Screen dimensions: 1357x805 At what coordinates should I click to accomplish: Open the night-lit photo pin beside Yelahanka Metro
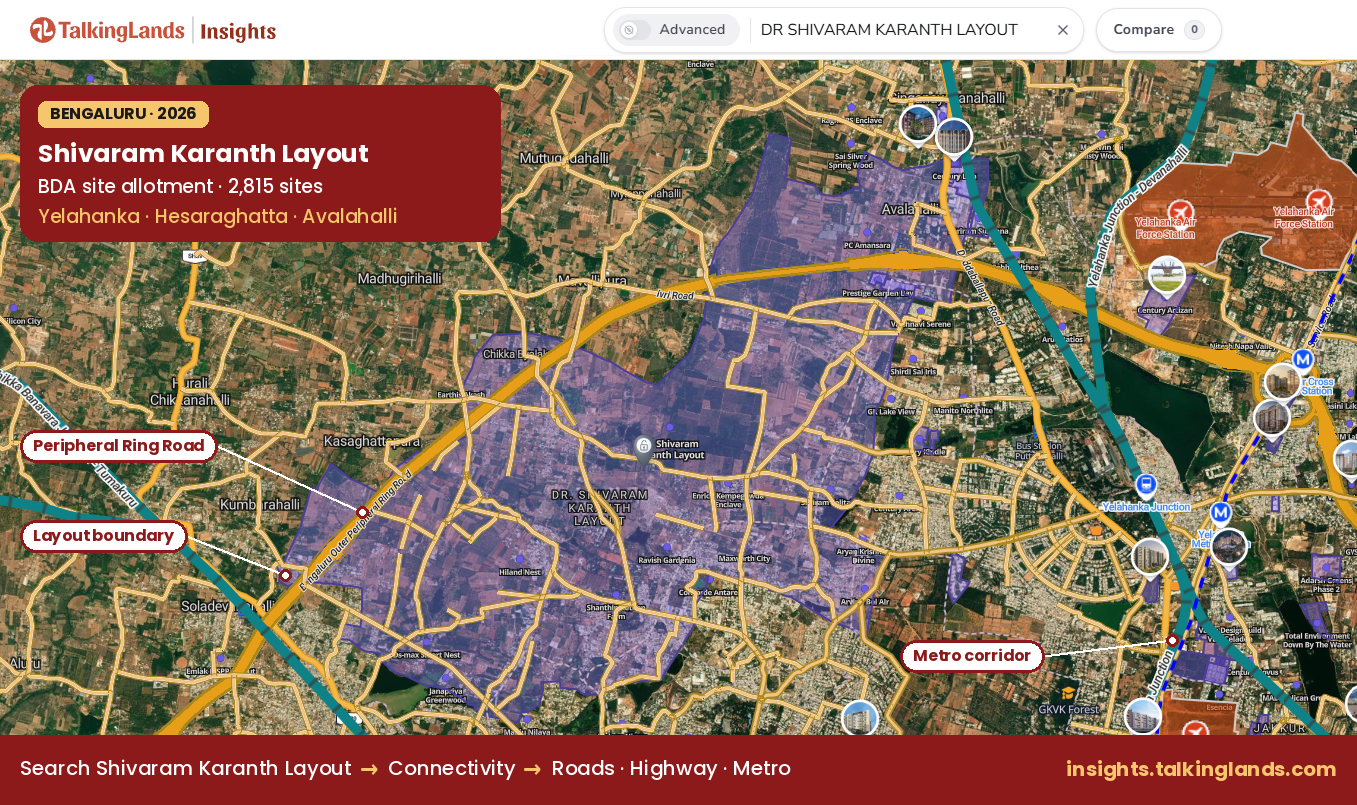point(1229,547)
